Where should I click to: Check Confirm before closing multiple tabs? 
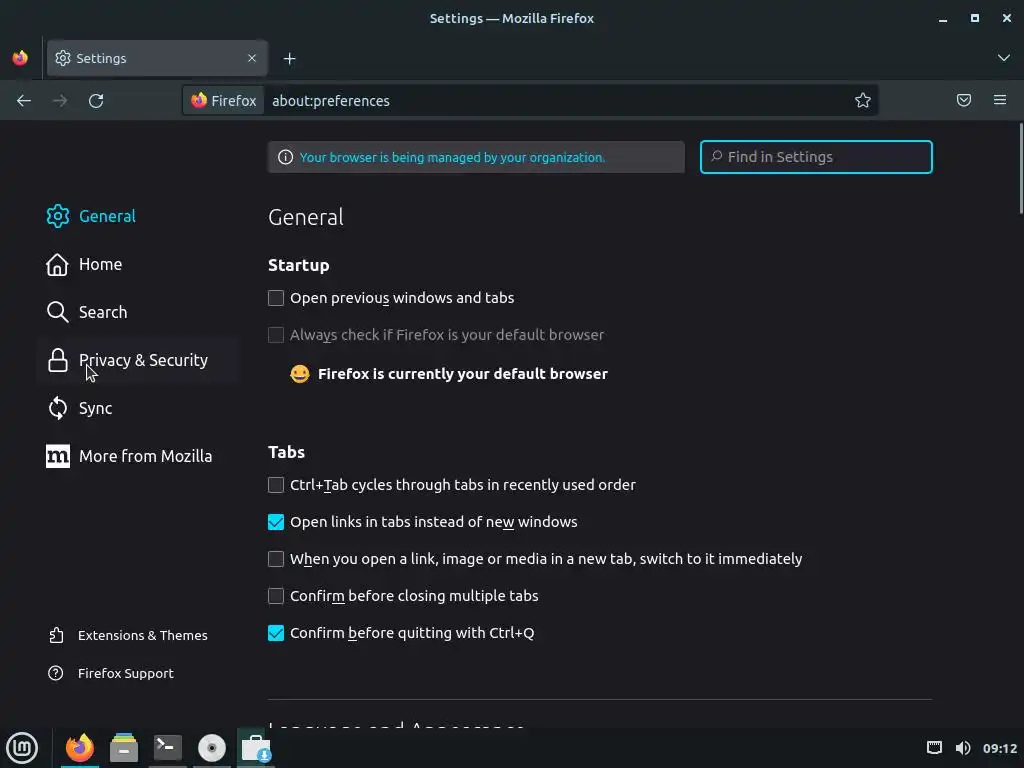click(x=276, y=596)
